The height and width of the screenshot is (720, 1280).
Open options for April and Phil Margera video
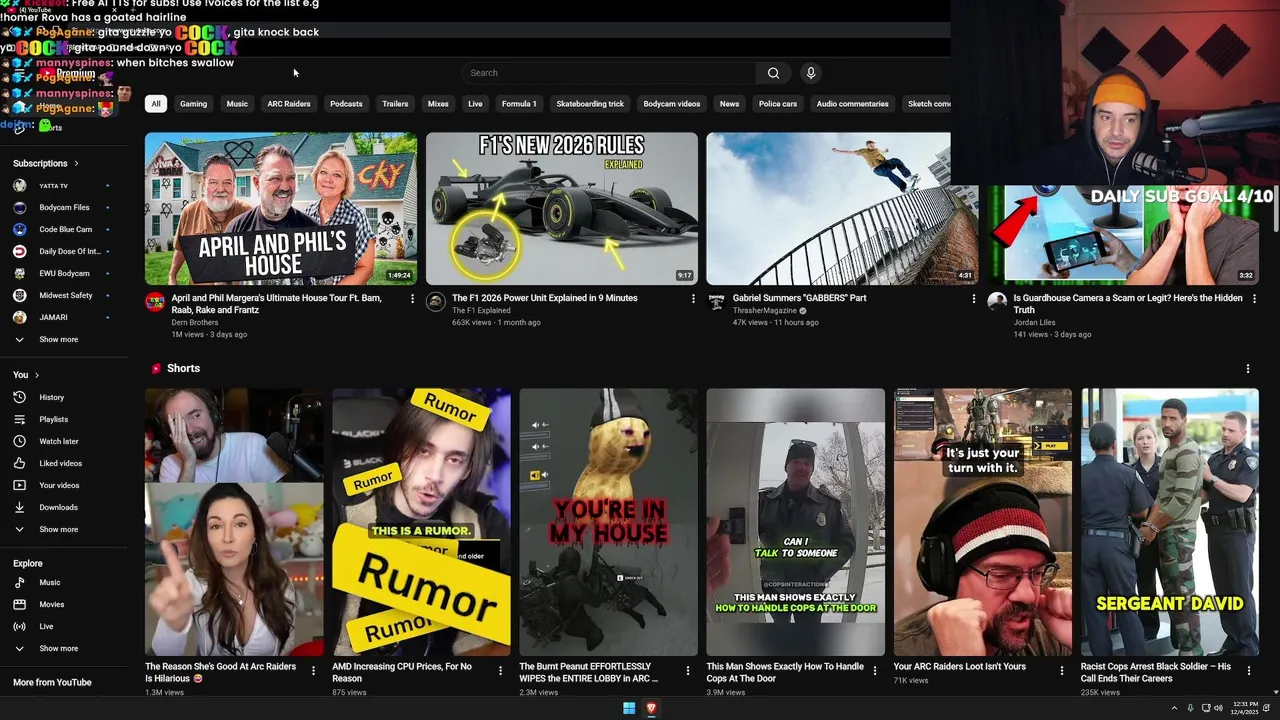412,298
